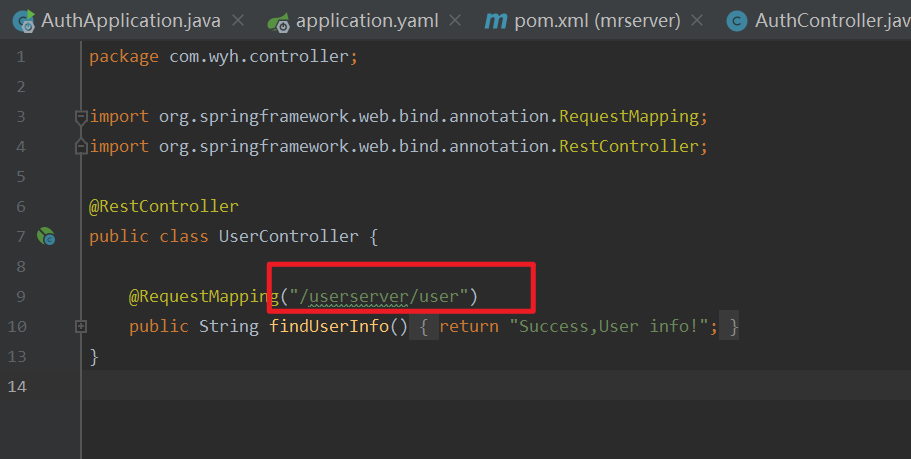
Task: Click com.wyh.controller in the package line
Action: click(x=259, y=57)
